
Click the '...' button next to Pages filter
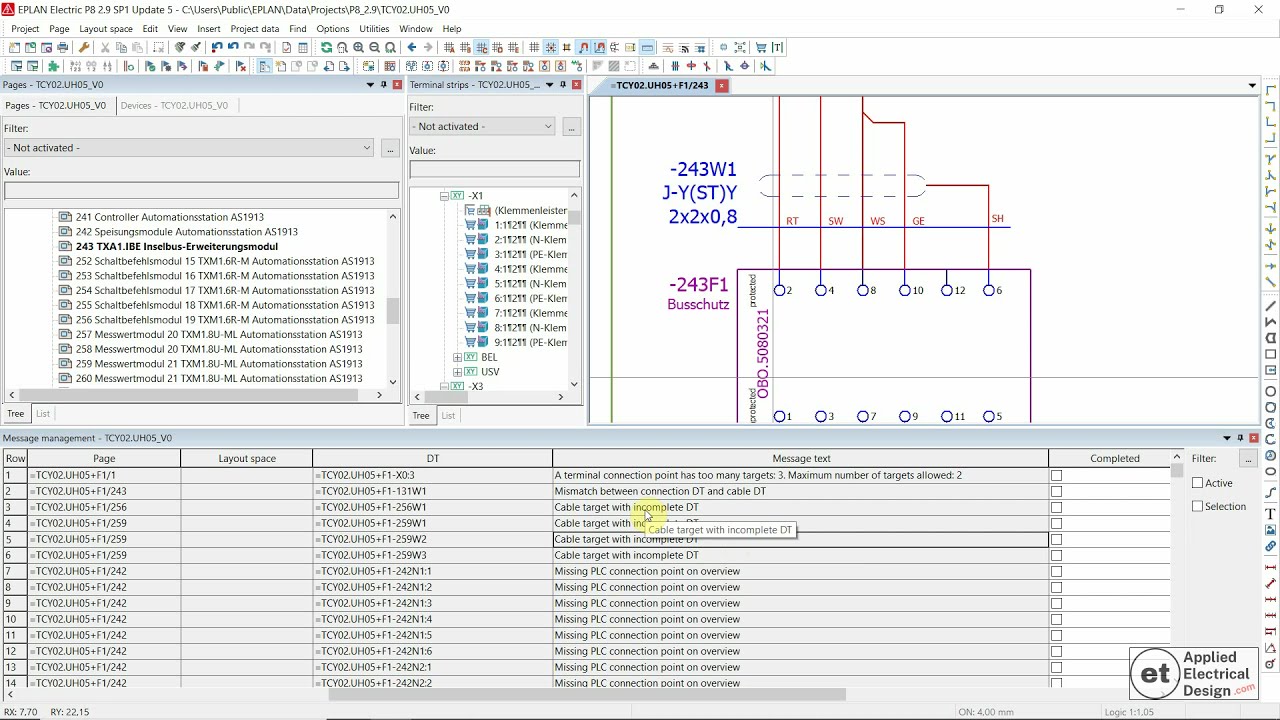click(390, 148)
